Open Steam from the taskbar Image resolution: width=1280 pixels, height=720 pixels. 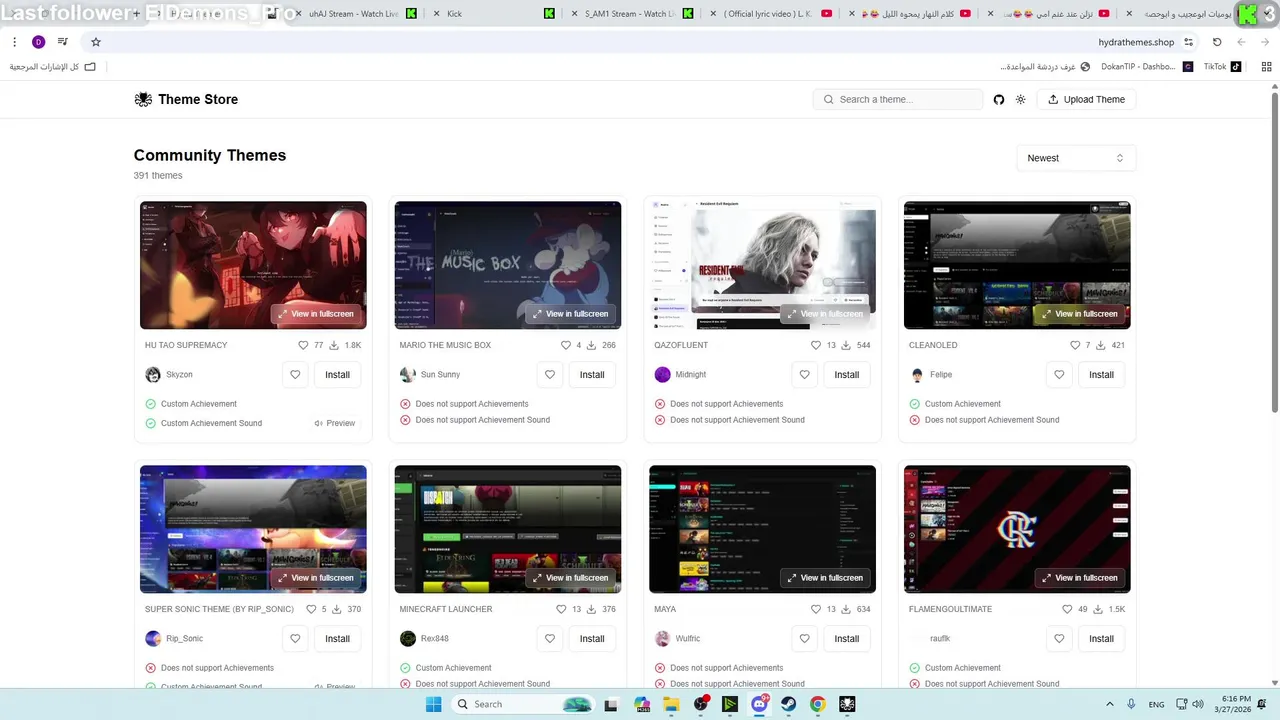(788, 704)
